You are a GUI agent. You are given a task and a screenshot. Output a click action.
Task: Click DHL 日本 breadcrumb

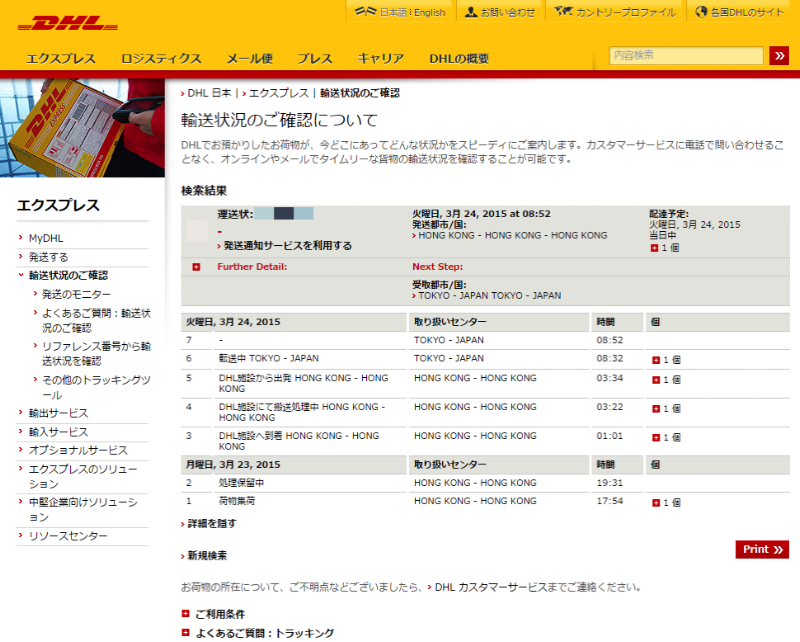pos(209,93)
